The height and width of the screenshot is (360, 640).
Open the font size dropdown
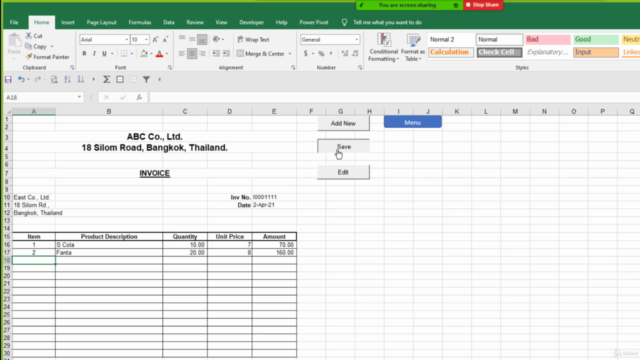tap(147, 40)
